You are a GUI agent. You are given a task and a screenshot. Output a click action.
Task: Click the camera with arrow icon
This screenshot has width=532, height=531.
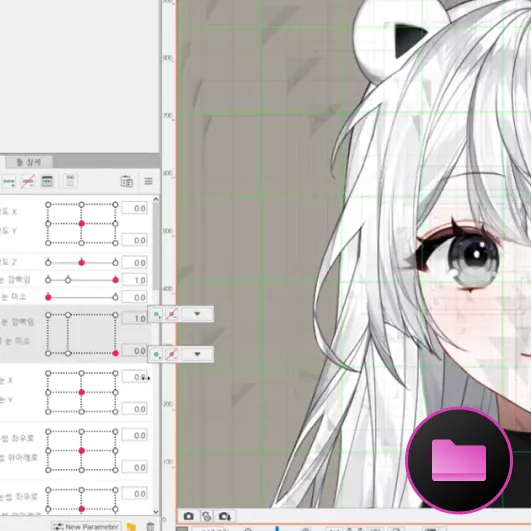tap(224, 516)
